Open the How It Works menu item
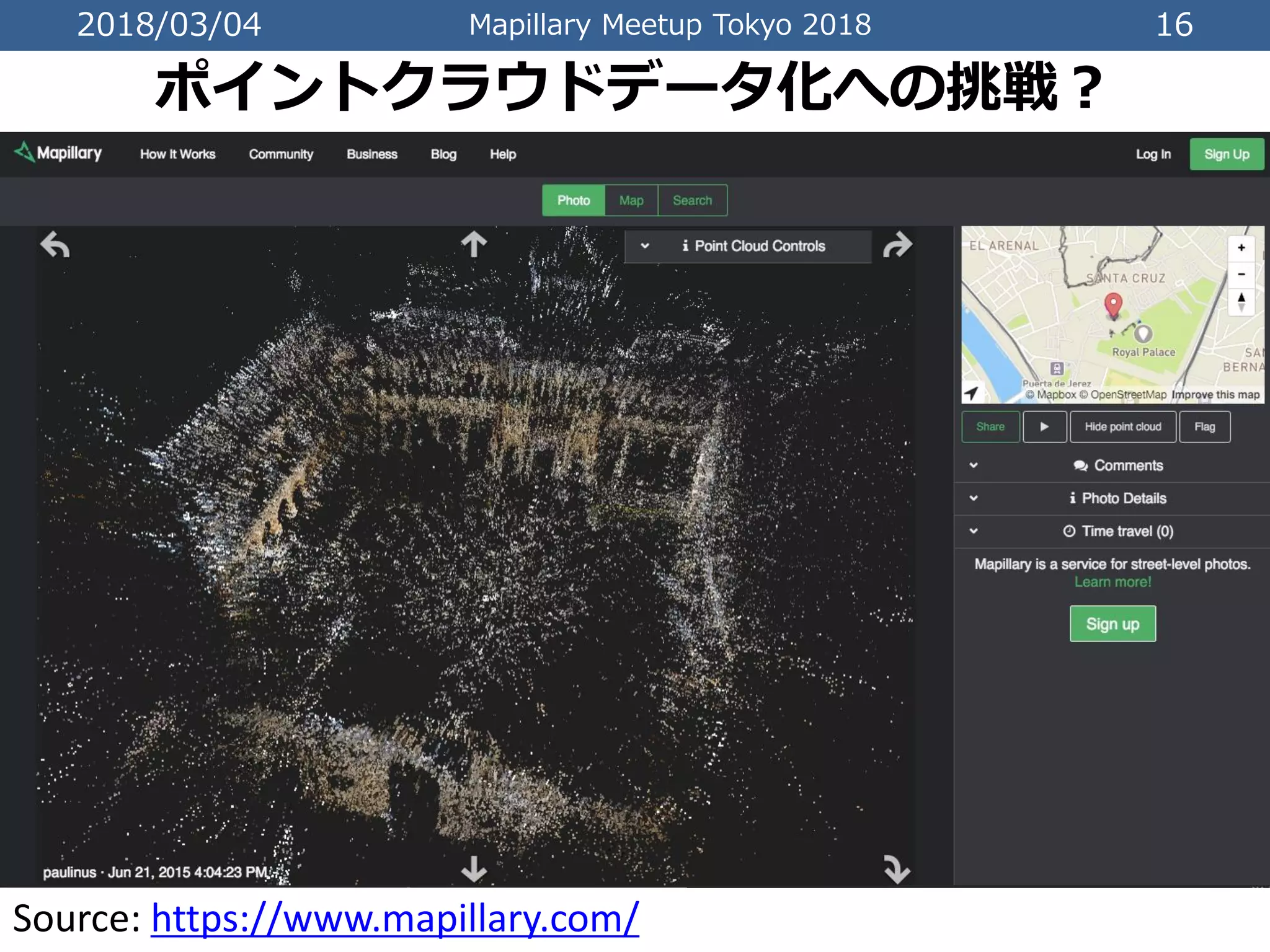 click(177, 154)
